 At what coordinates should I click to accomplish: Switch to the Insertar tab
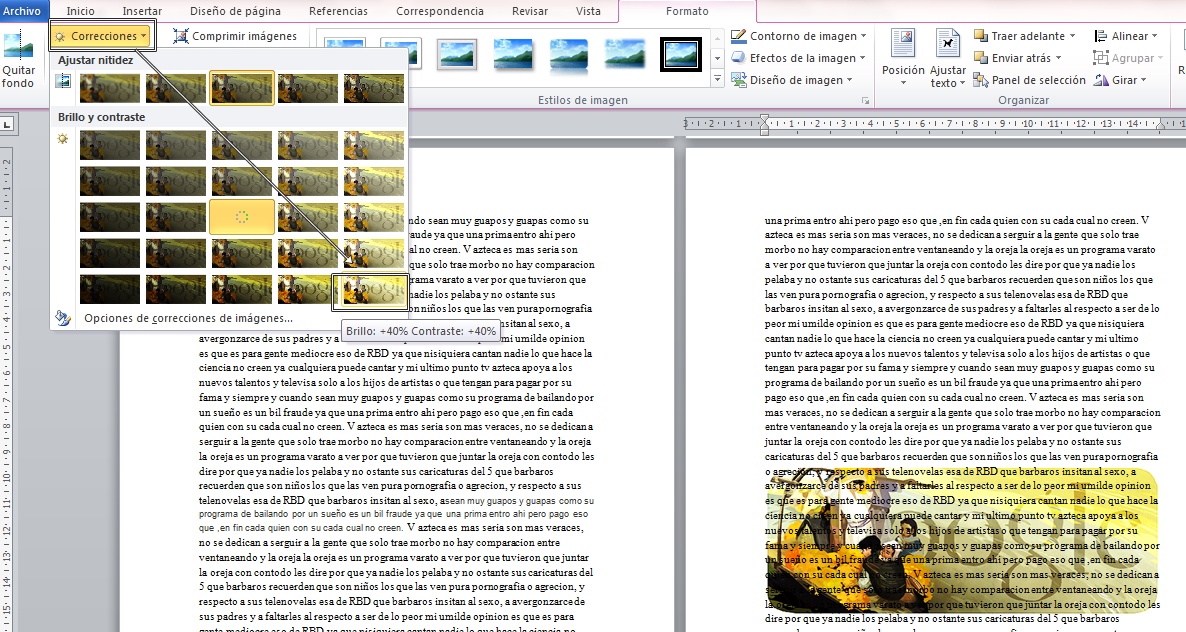(x=142, y=11)
